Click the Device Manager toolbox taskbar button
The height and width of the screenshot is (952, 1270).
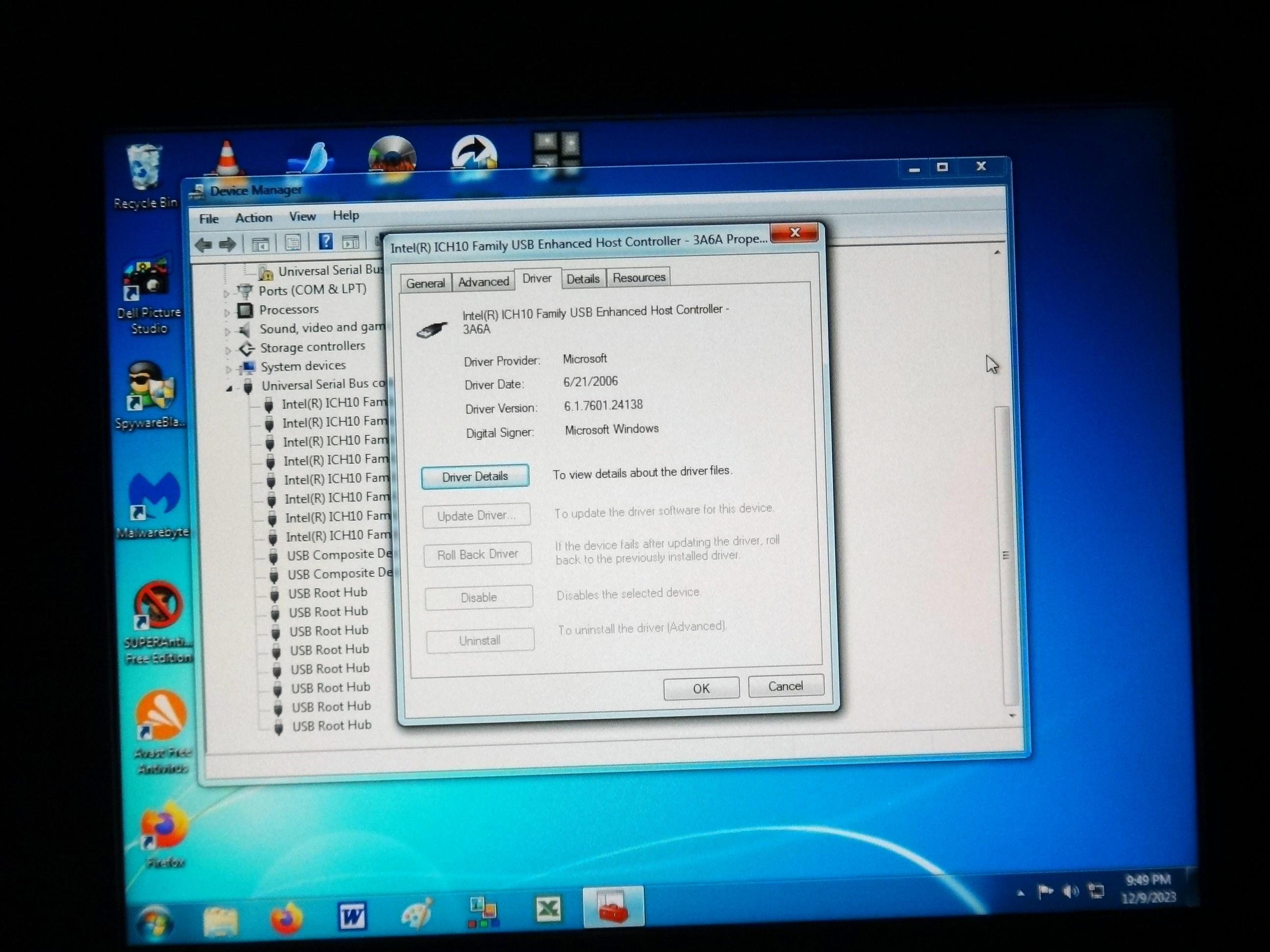click(x=613, y=906)
